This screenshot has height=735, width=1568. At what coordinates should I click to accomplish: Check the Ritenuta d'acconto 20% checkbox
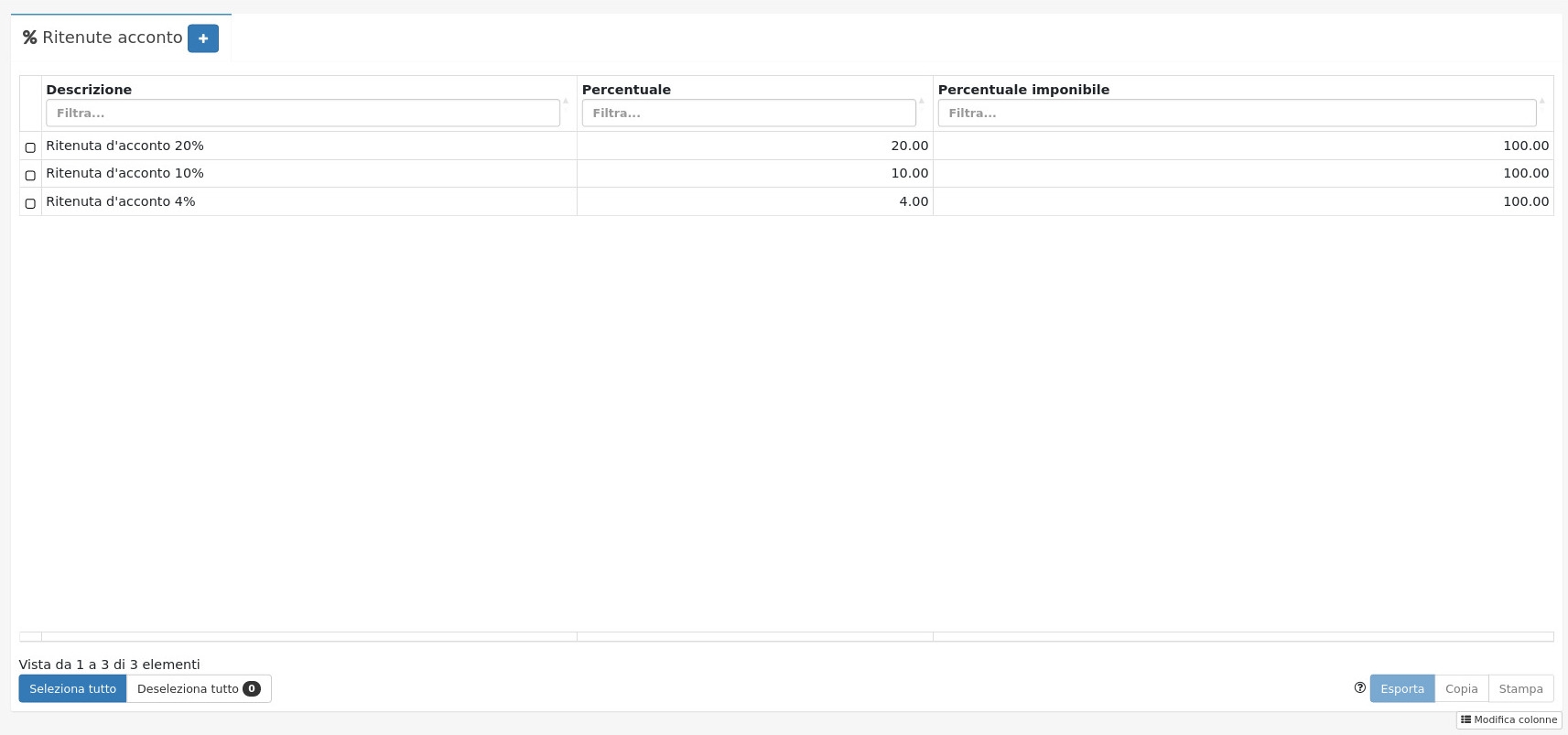[x=30, y=147]
